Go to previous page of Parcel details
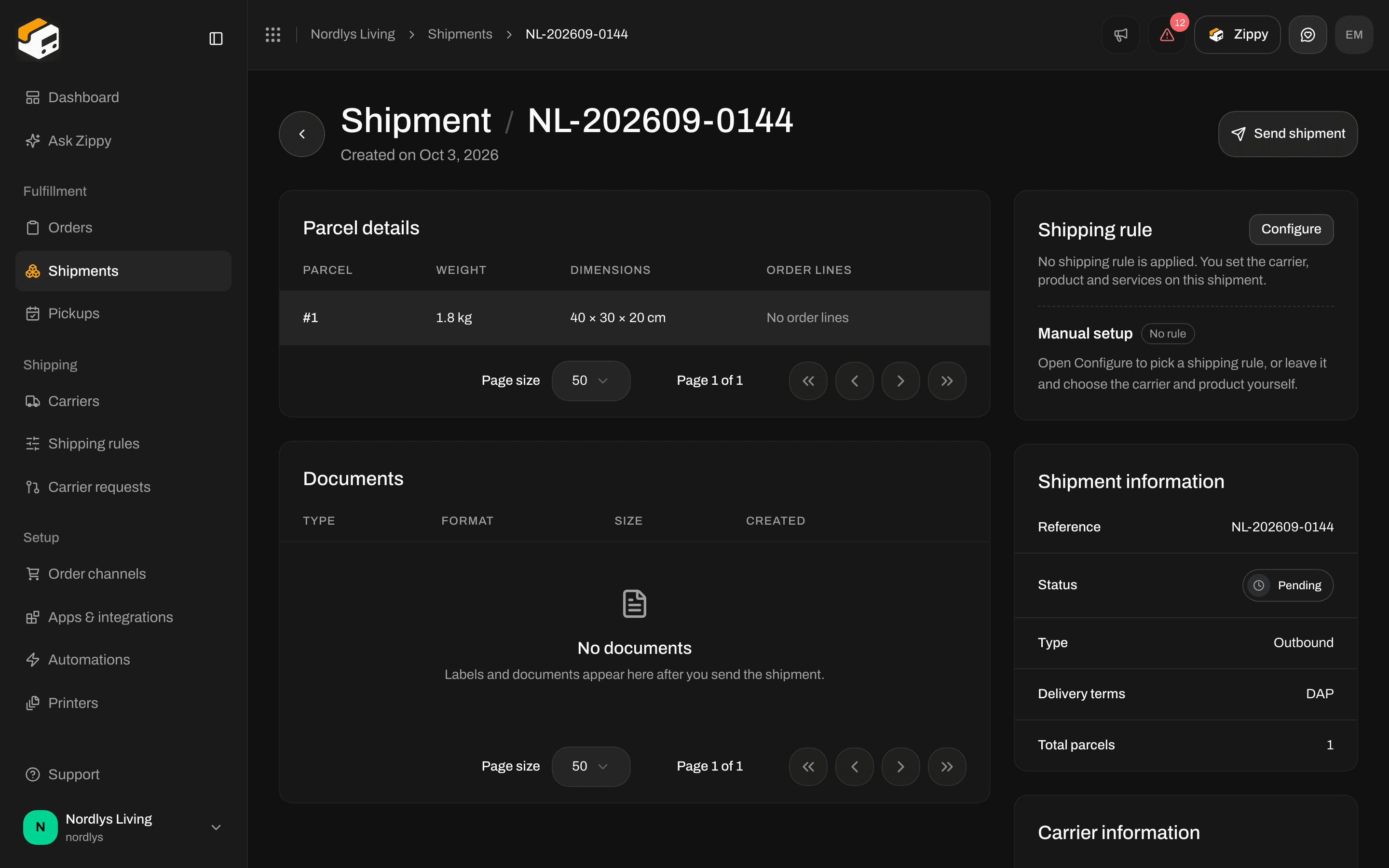1389x868 pixels. [854, 380]
